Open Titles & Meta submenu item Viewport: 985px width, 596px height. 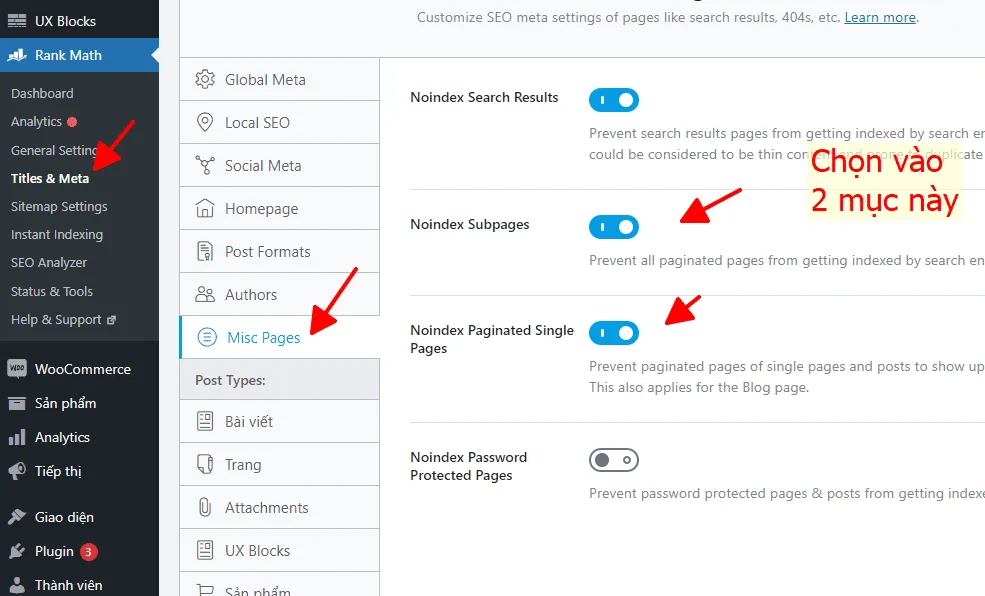tap(50, 178)
